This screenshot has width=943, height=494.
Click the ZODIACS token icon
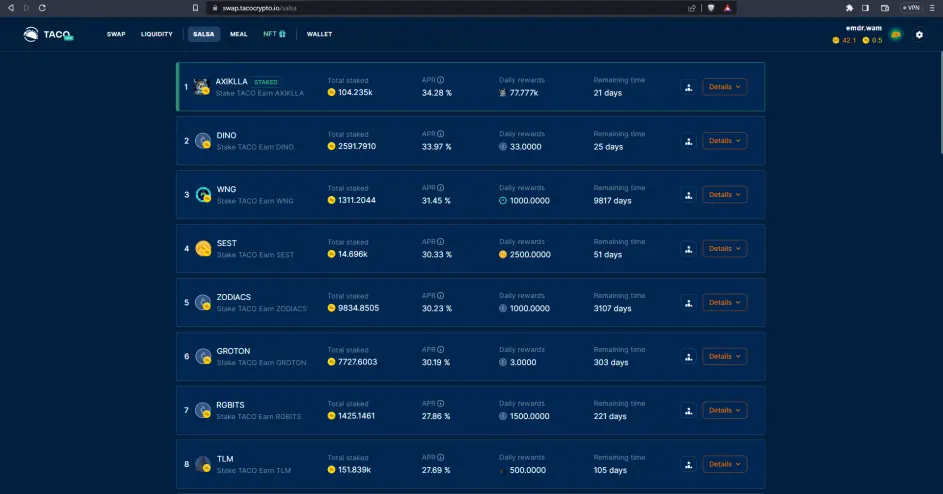(203, 302)
